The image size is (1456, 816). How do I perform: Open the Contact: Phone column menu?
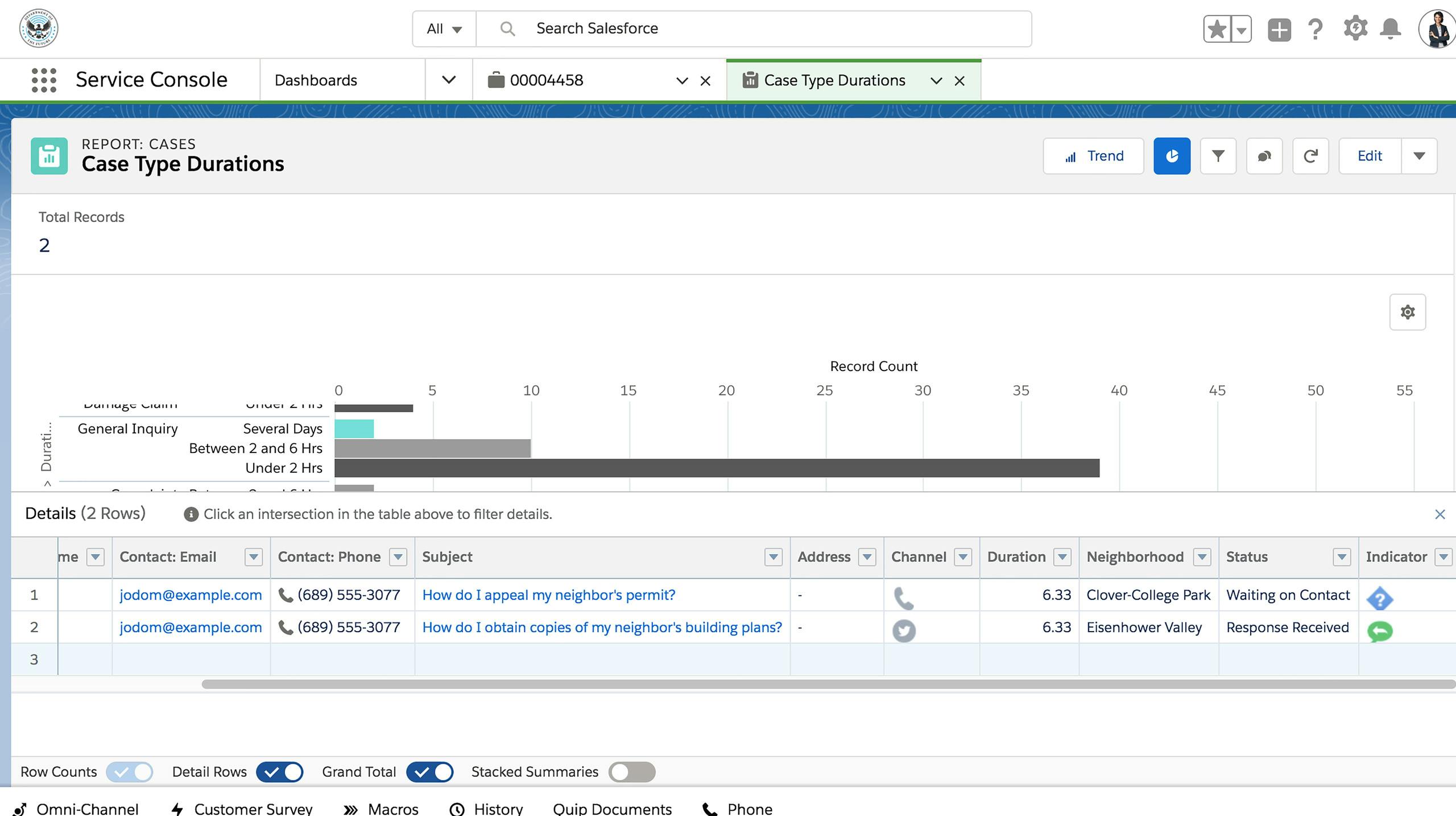pyautogui.click(x=398, y=557)
